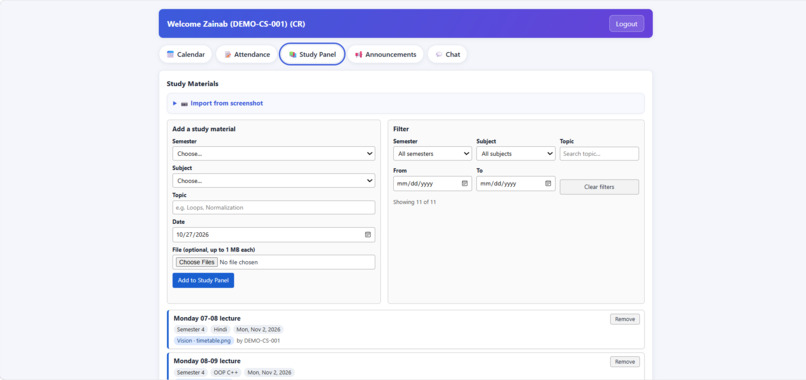Click the Topic field in add material form
Screen dimensions: 806x380
click(273, 208)
